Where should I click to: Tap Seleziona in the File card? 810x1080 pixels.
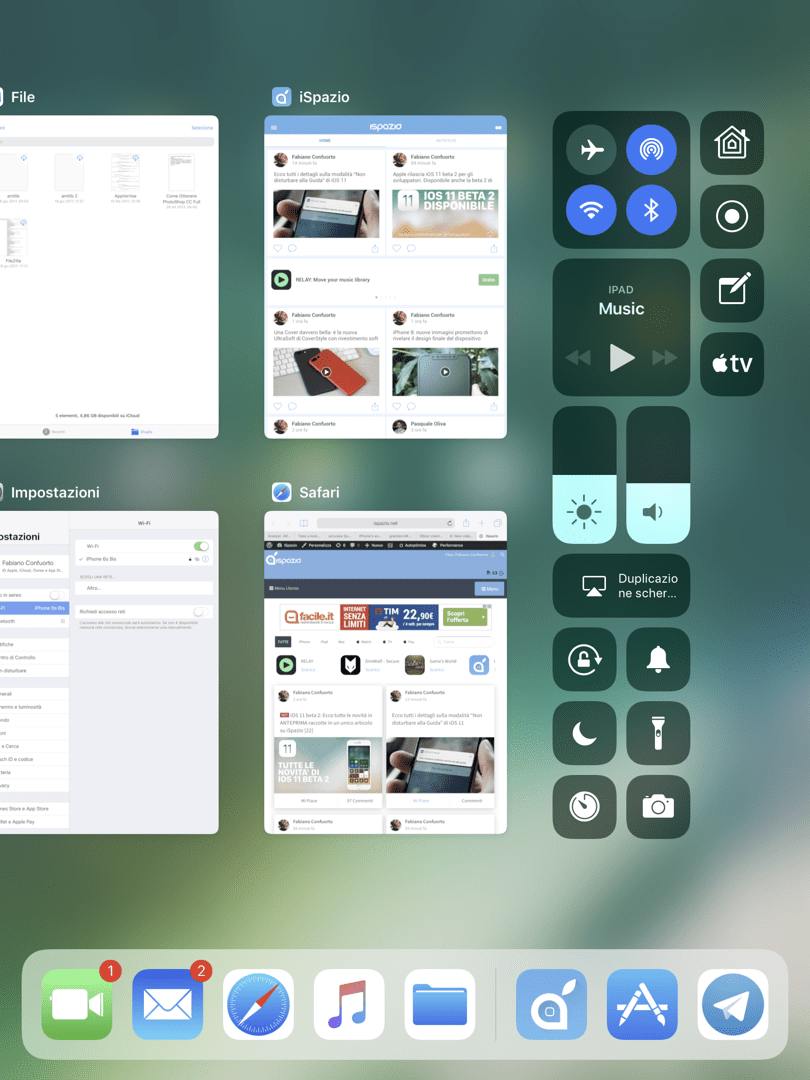pyautogui.click(x=202, y=128)
